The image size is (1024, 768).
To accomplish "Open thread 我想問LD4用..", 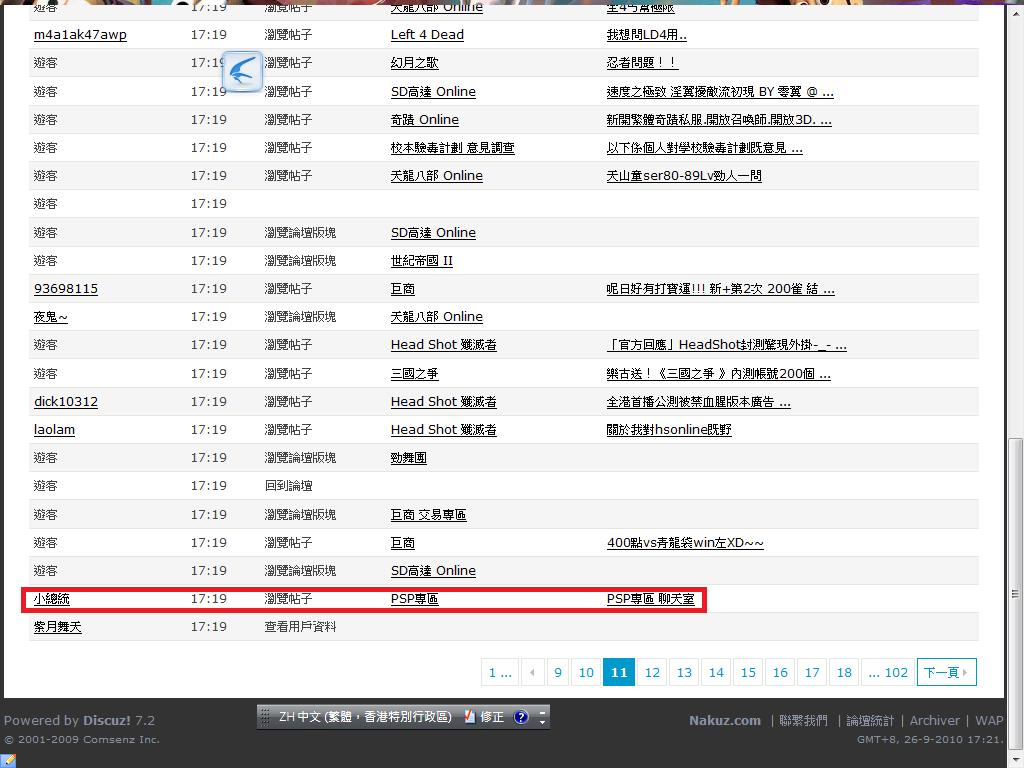I will point(646,35).
